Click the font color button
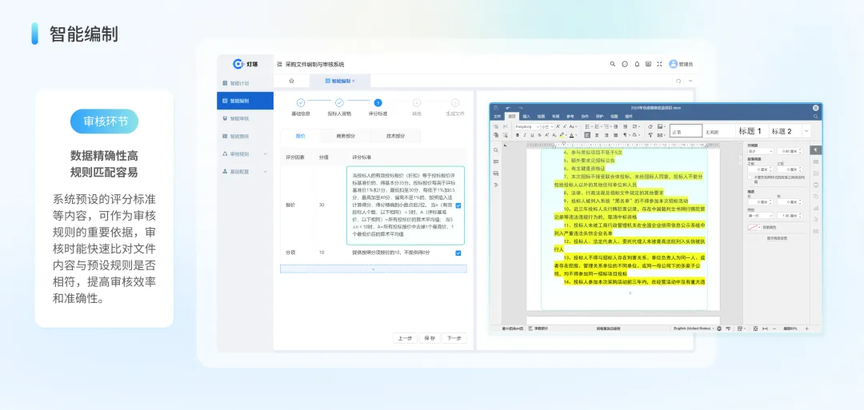 click(571, 135)
